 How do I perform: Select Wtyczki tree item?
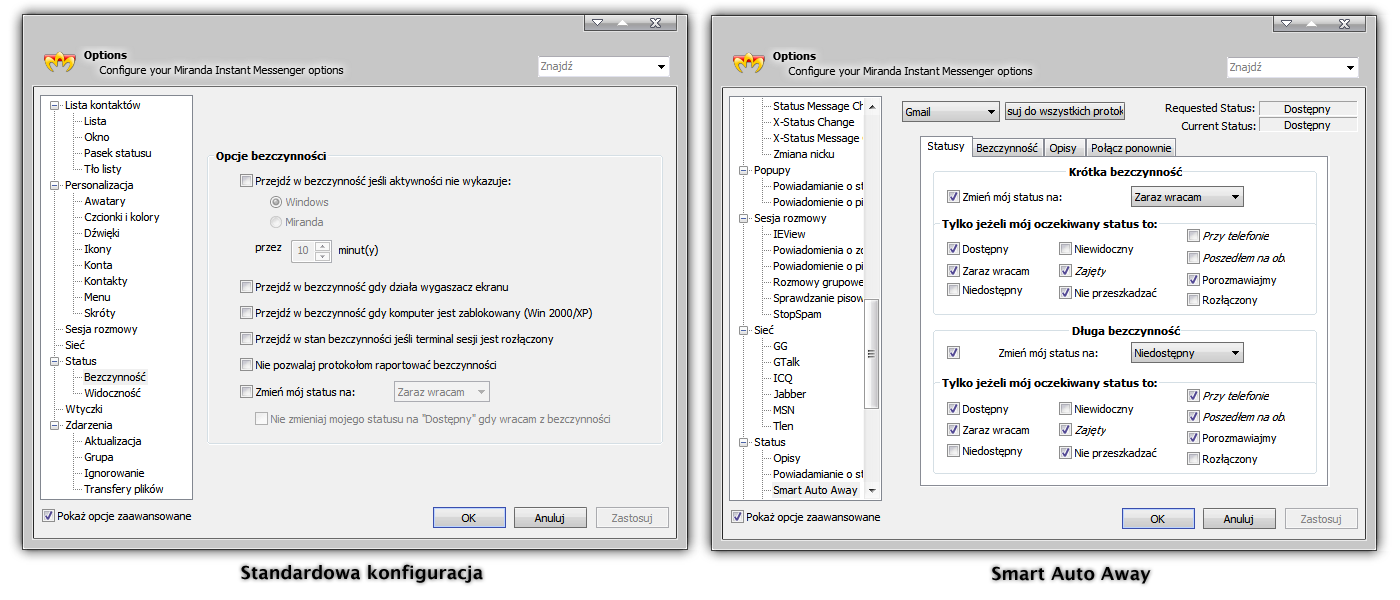tap(84, 409)
